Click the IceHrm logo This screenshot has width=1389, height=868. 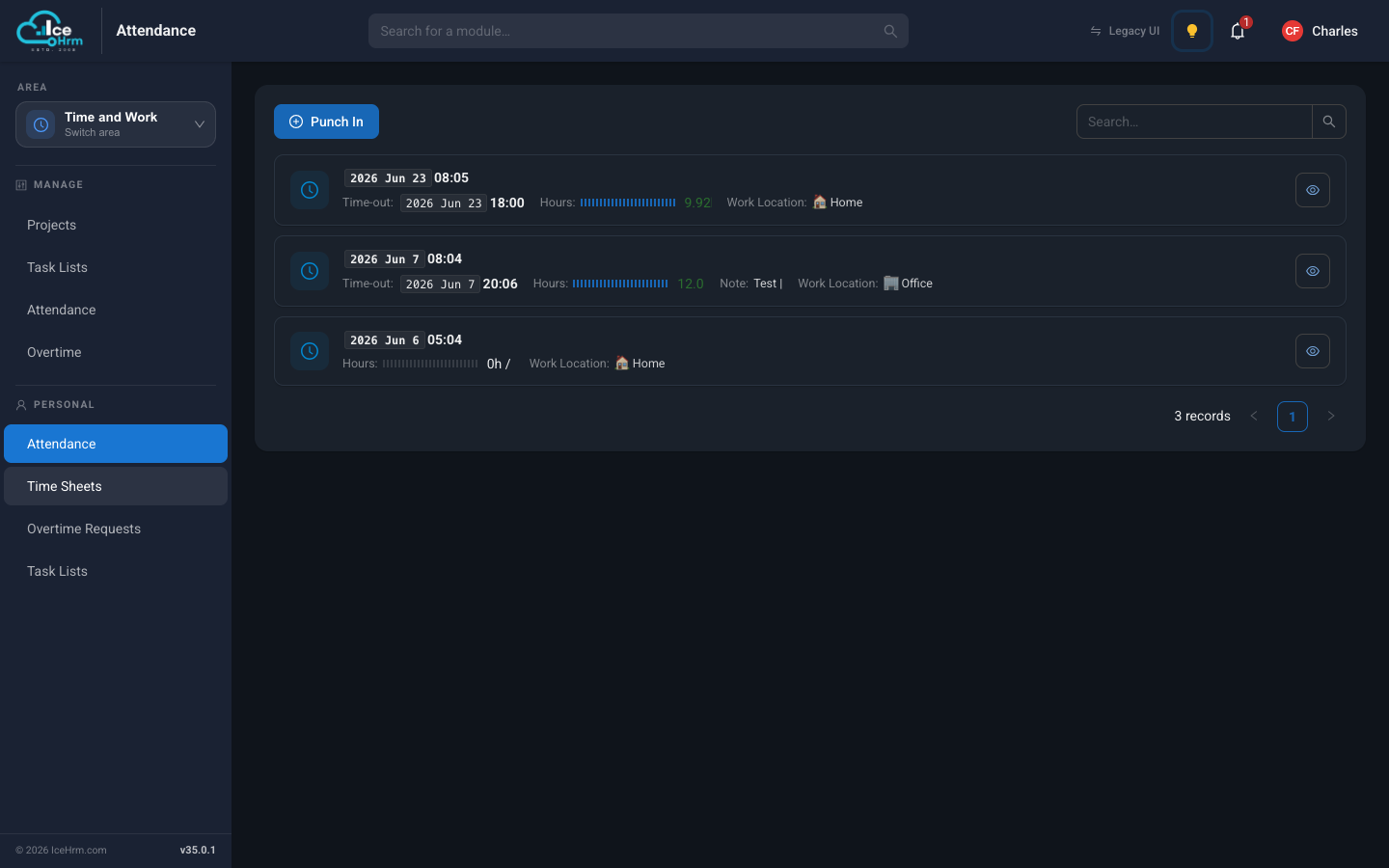[50, 31]
